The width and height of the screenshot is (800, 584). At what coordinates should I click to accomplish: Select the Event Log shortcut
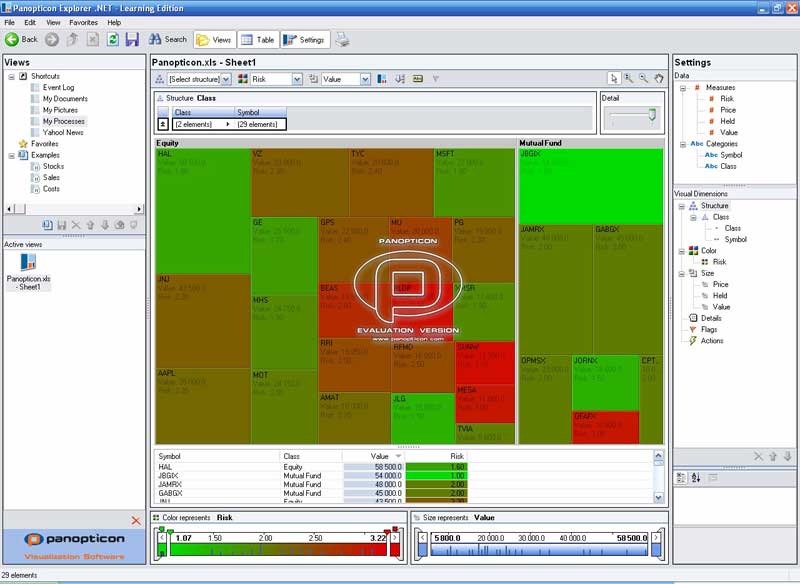click(58, 88)
